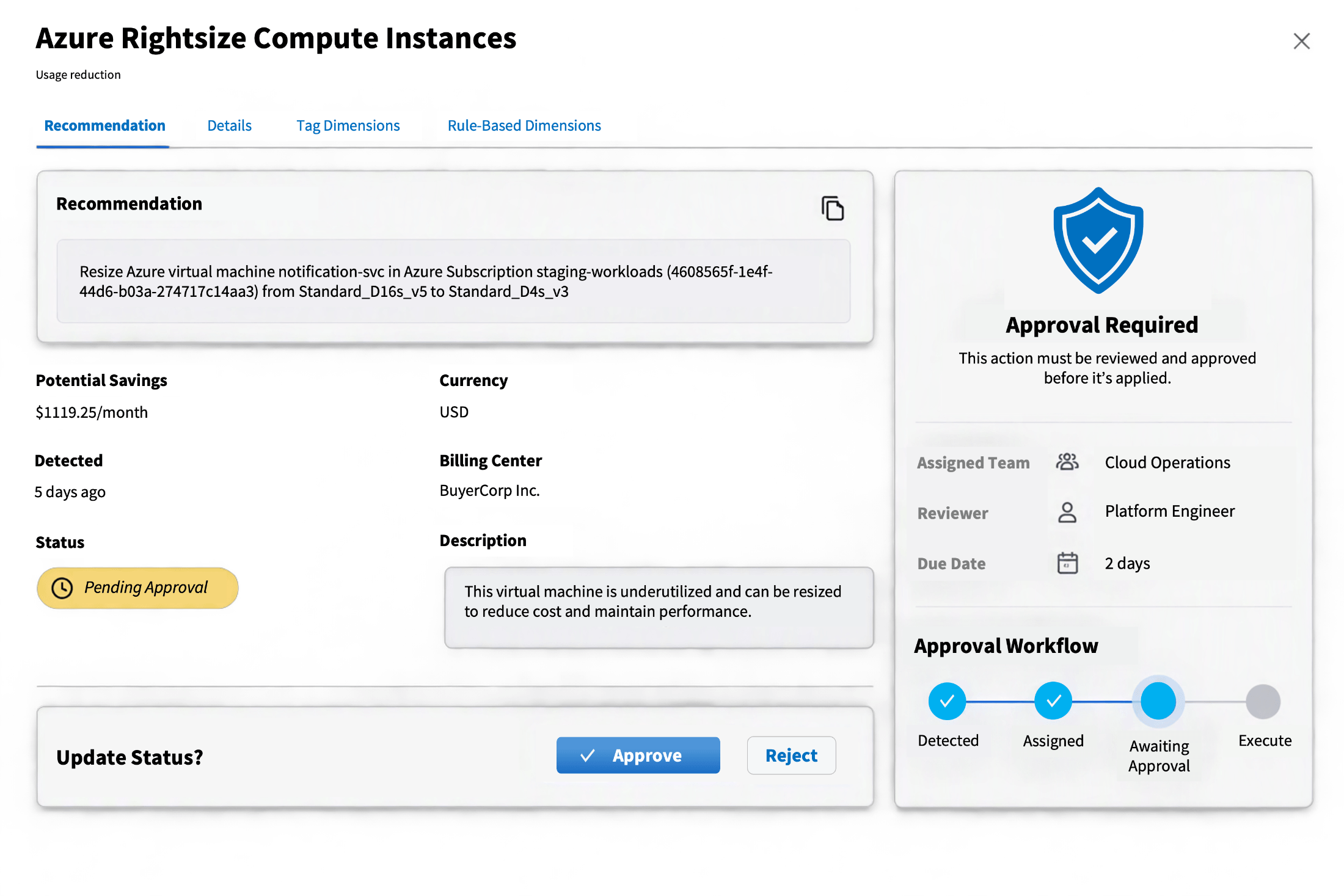
Task: Click the Approval Required heading
Action: point(1101,325)
